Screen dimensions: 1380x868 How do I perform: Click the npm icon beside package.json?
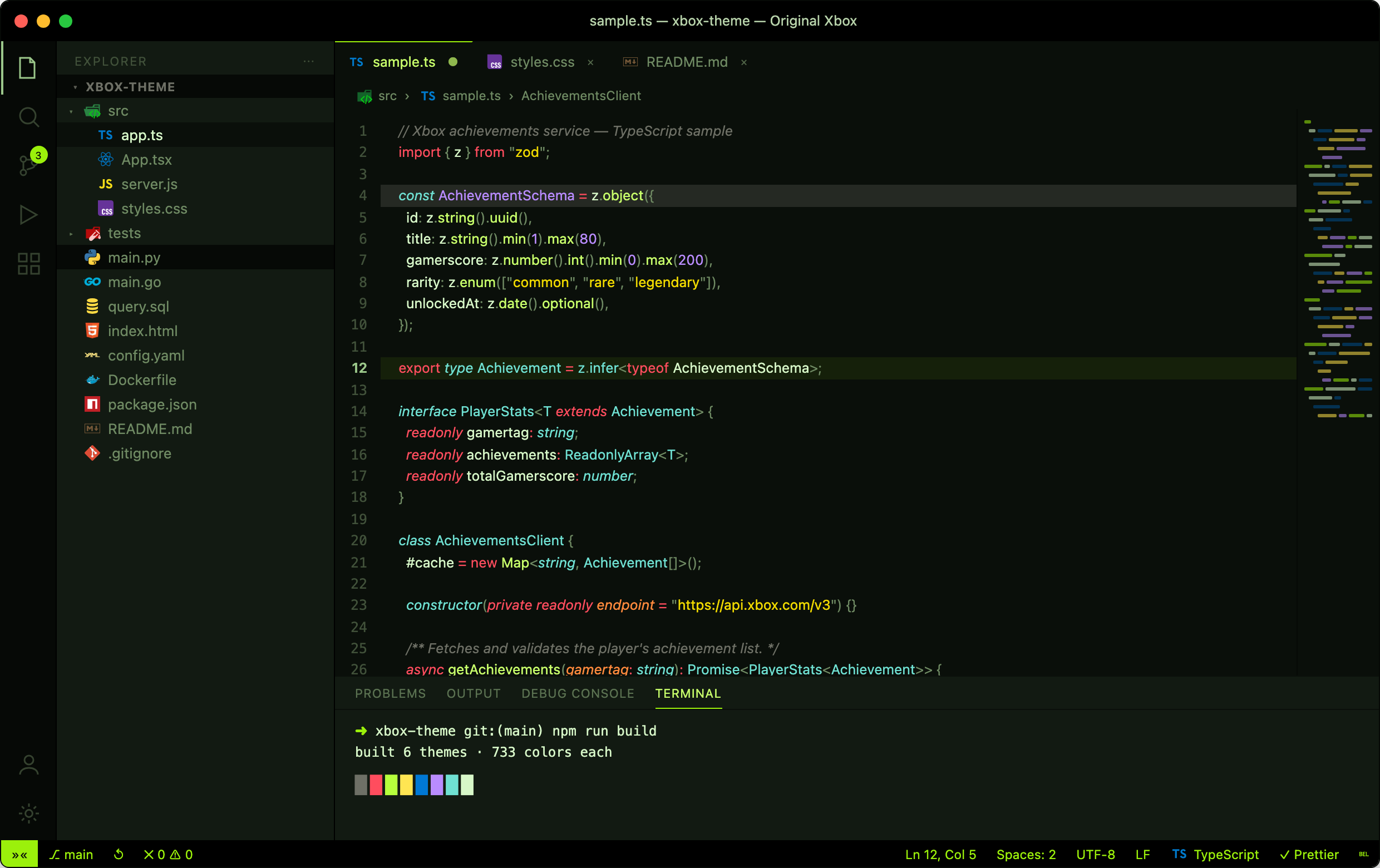point(92,404)
